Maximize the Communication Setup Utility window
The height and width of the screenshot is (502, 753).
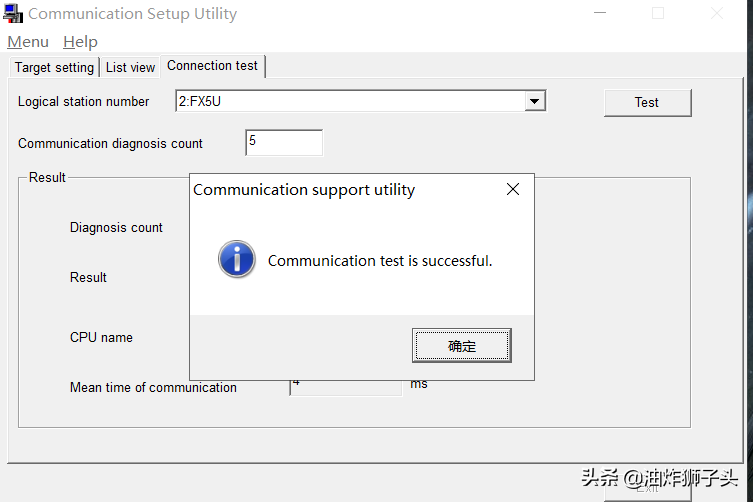point(658,13)
